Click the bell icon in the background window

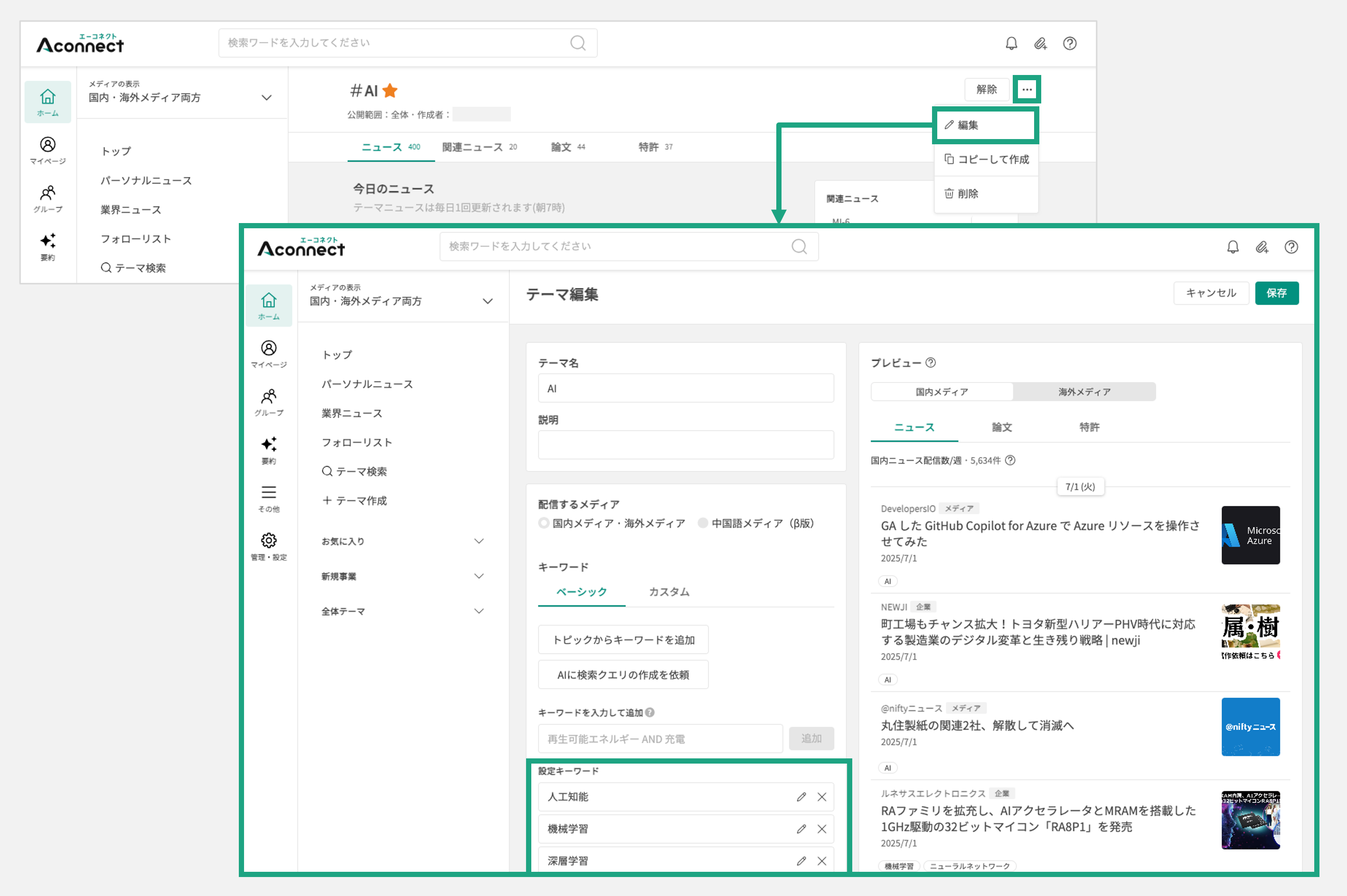pyautogui.click(x=1011, y=44)
